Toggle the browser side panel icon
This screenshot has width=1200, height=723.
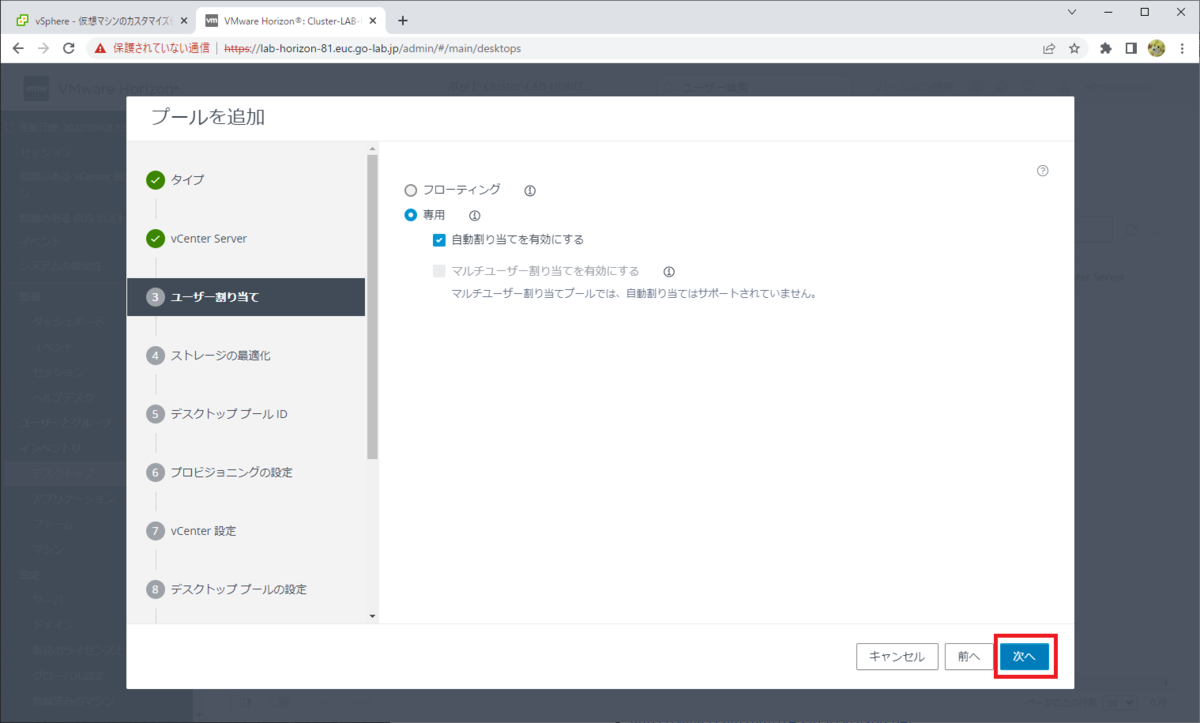tap(1131, 48)
